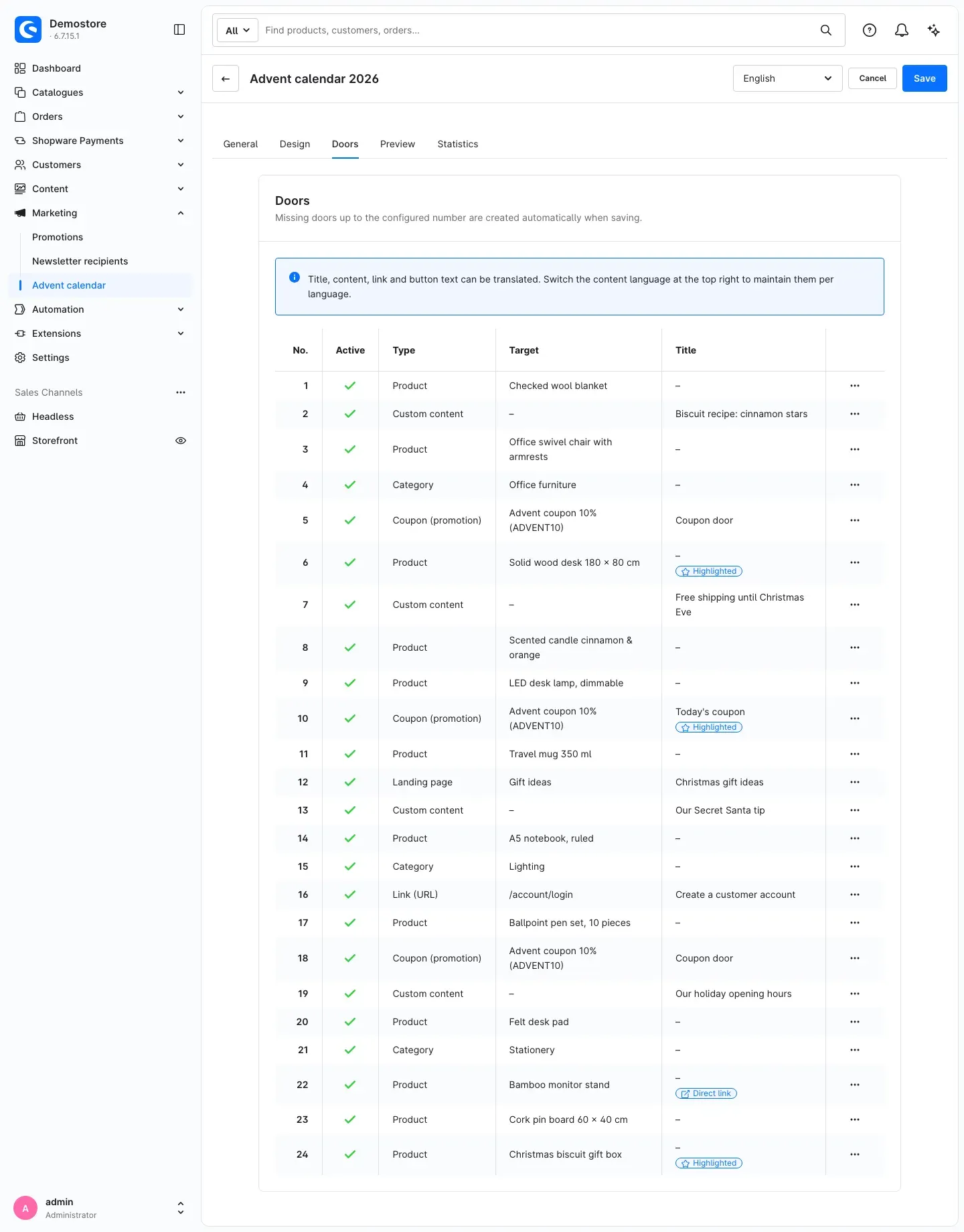Click the active checkmark for door 10
This screenshot has width=964, height=1232.
350,718
